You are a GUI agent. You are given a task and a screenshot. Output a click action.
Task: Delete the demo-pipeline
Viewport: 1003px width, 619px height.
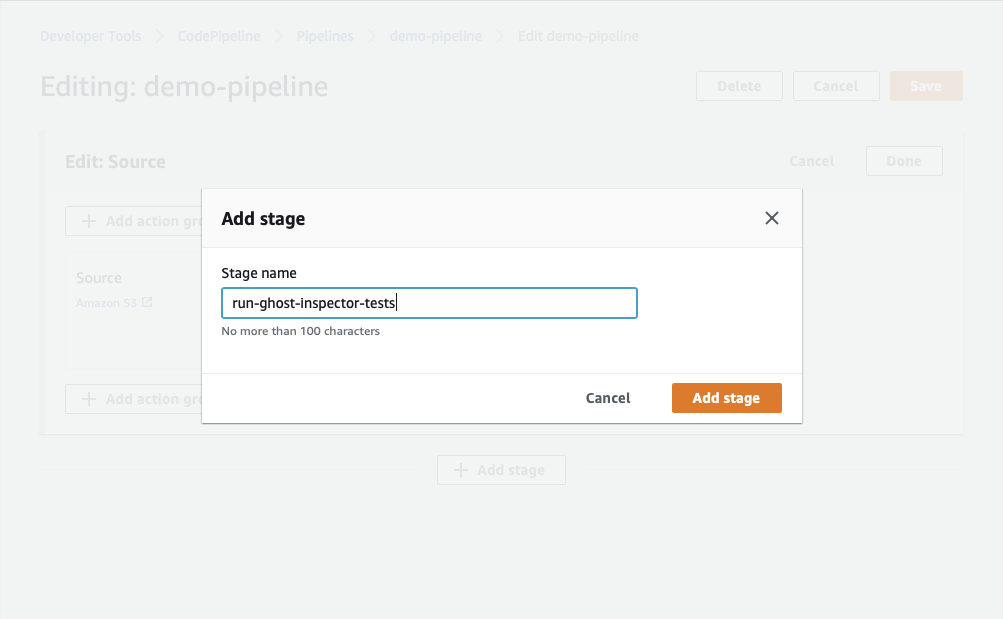pyautogui.click(x=739, y=85)
